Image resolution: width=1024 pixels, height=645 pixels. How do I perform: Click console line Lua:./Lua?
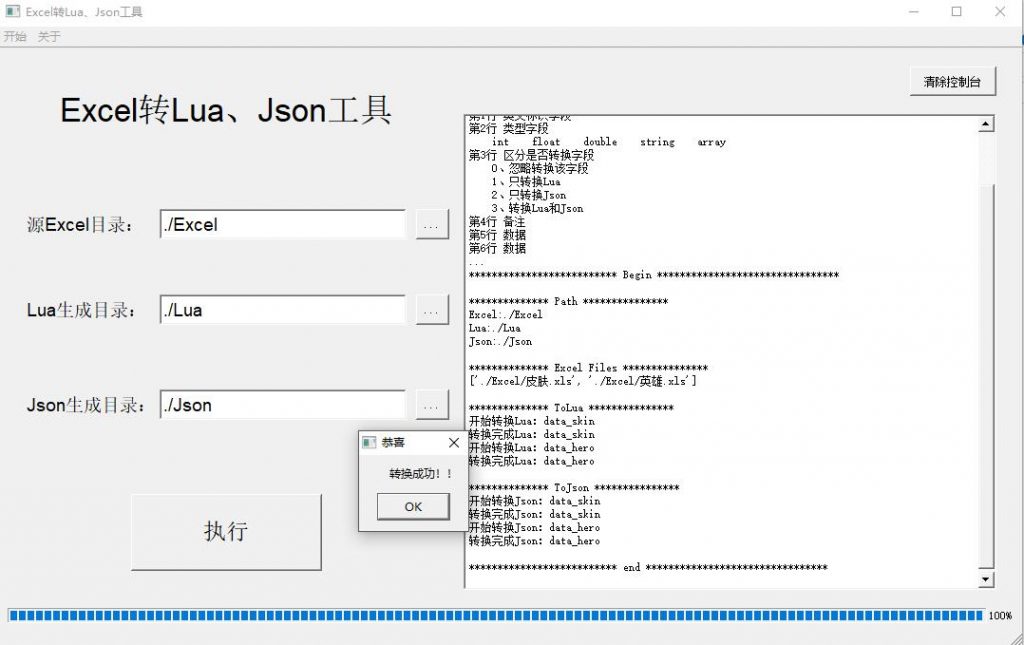(494, 328)
